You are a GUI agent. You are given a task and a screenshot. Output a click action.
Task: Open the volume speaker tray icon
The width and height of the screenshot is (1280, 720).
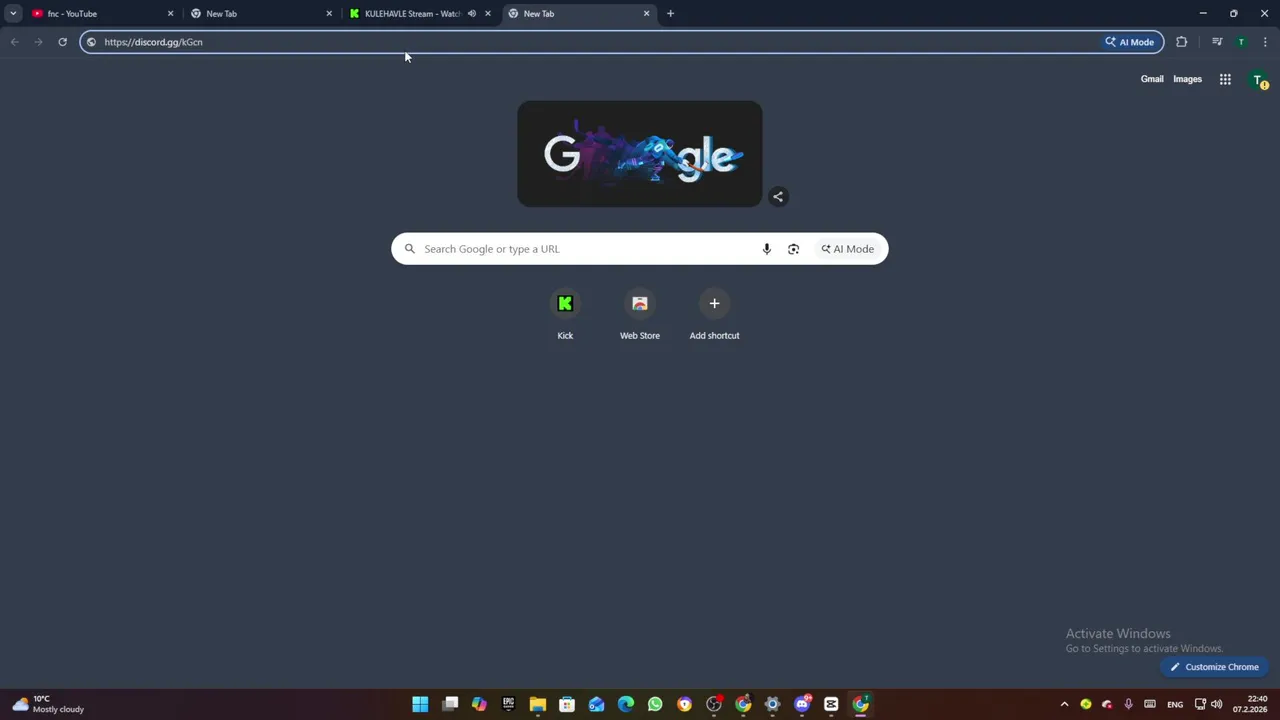coord(1216,704)
